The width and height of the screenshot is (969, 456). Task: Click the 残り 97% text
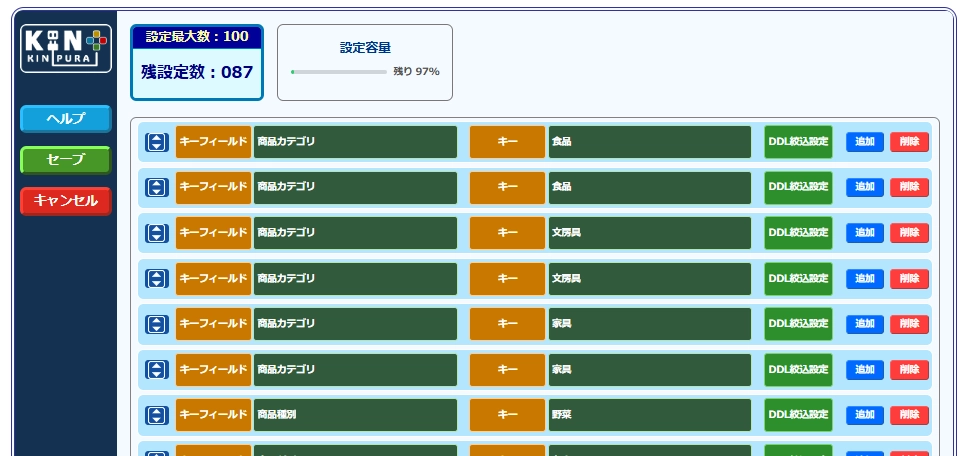[417, 72]
